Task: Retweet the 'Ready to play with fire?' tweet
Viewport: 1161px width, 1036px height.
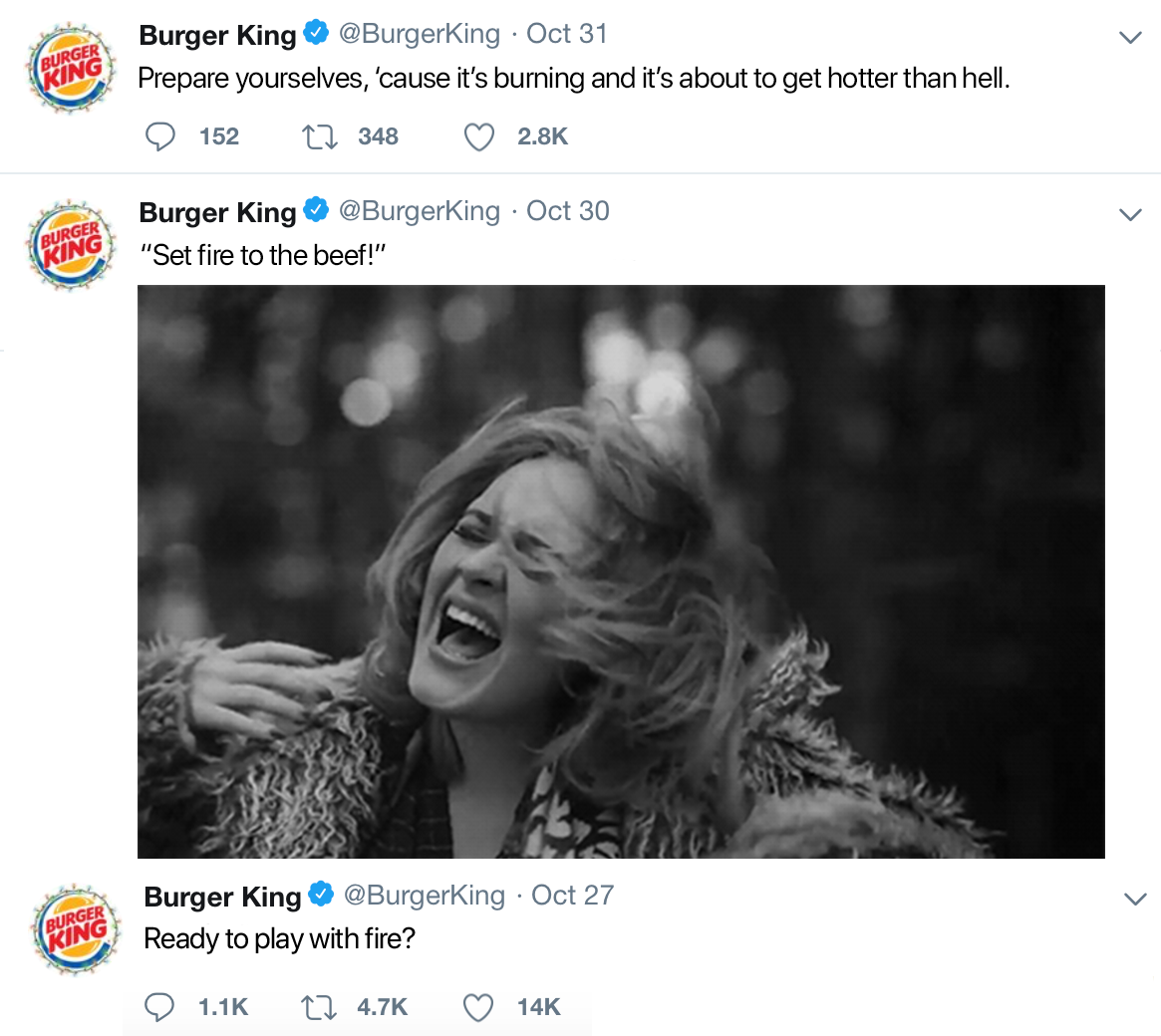Action: click(319, 1007)
